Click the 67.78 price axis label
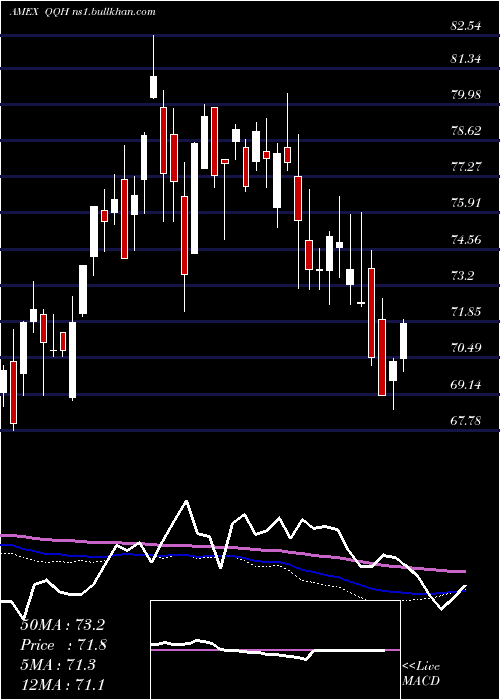500x700 pixels. tap(466, 421)
